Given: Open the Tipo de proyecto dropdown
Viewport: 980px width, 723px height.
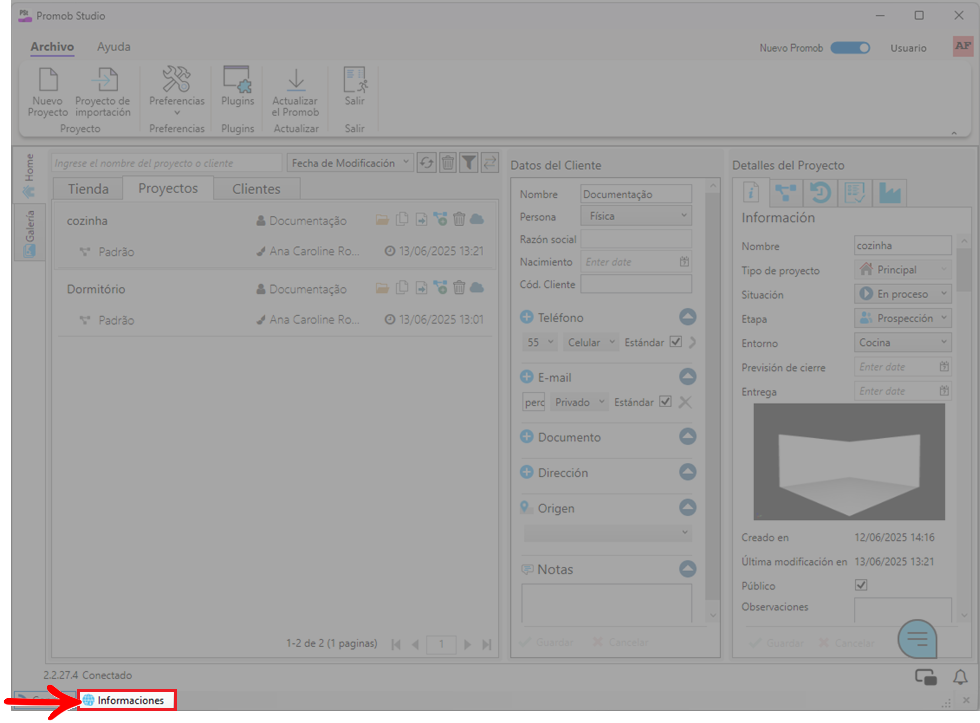Looking at the screenshot, I should click(902, 269).
